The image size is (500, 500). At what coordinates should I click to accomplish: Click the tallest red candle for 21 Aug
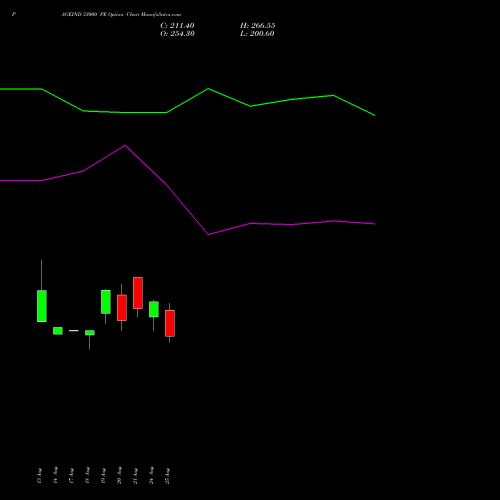138,293
